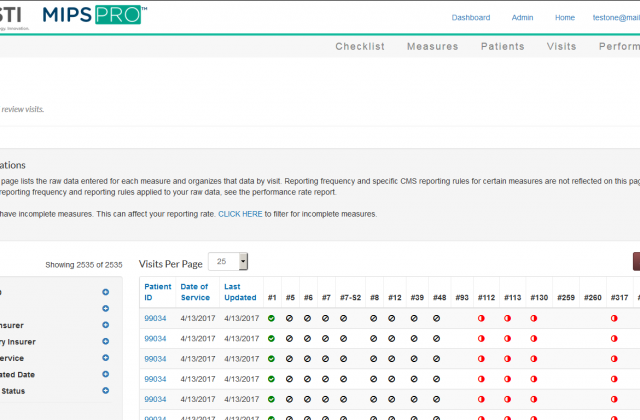Go to the Checklist tab
640x420 pixels.
click(360, 46)
